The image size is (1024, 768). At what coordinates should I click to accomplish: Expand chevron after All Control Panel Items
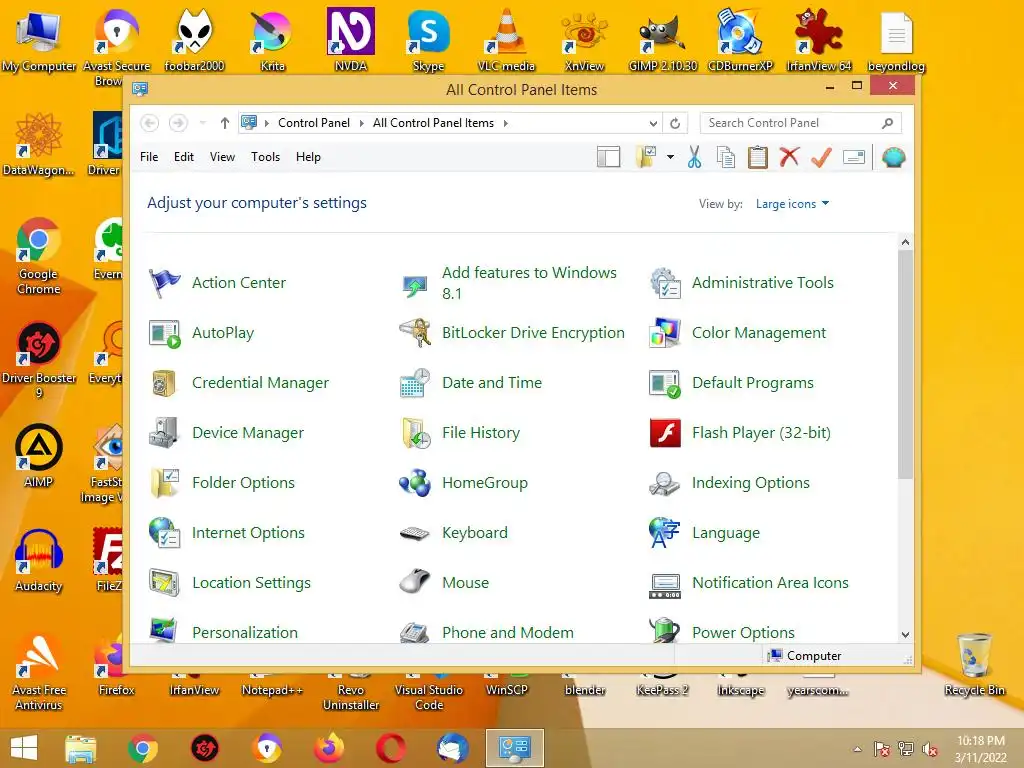pos(505,123)
